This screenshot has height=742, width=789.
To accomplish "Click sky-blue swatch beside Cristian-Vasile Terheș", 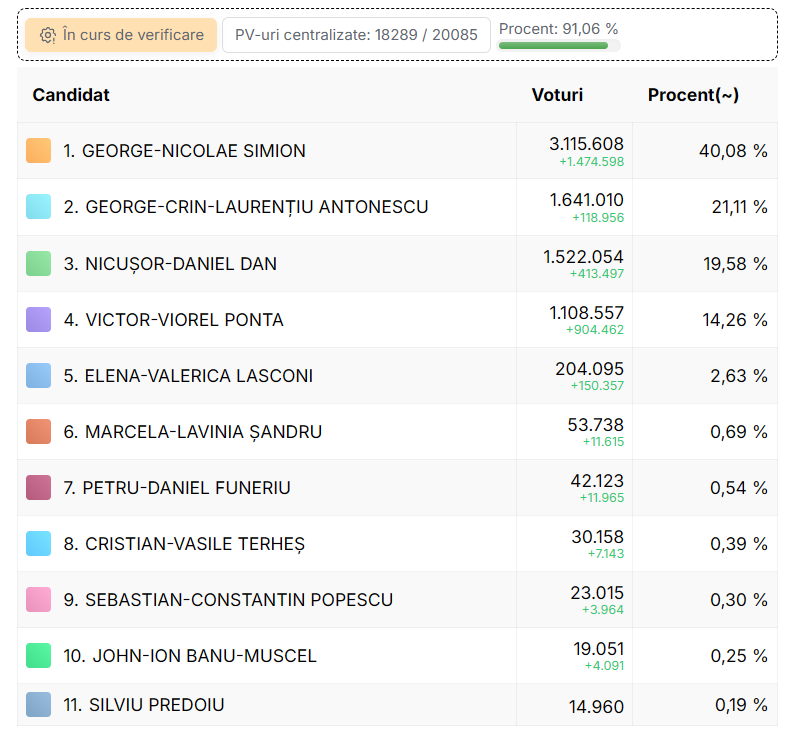I will [38, 544].
